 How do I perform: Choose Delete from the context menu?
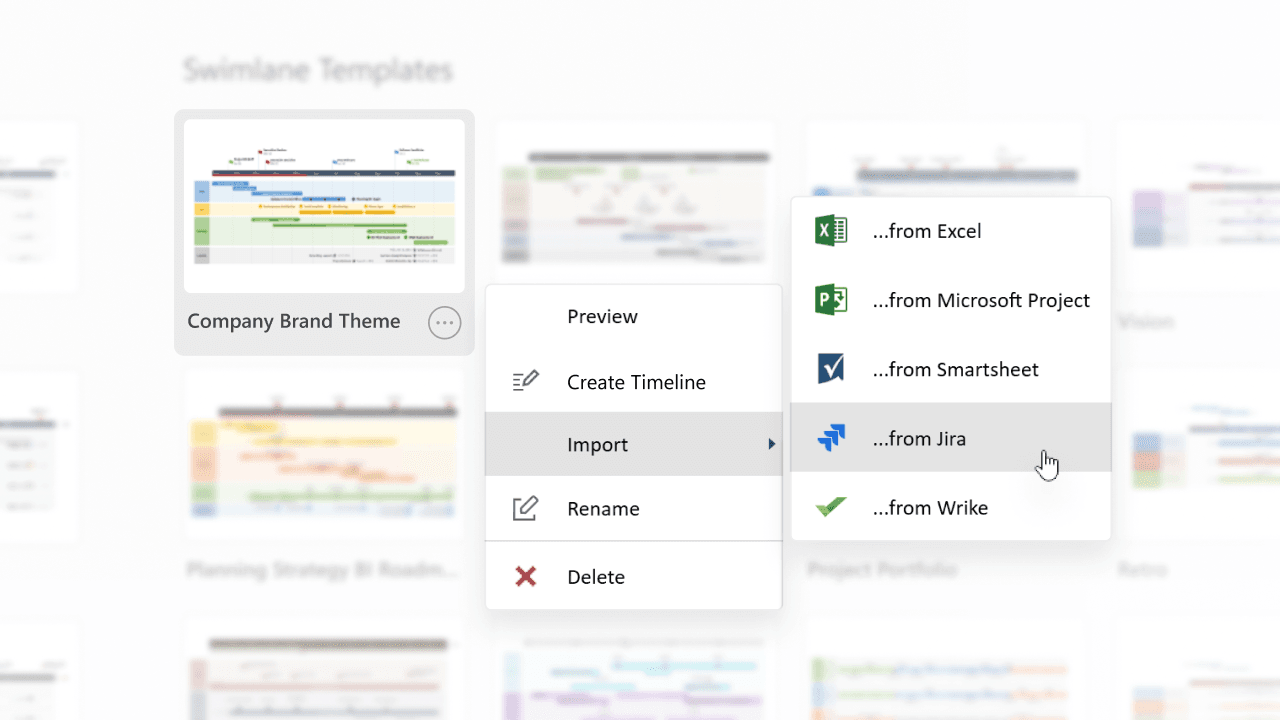(x=634, y=577)
